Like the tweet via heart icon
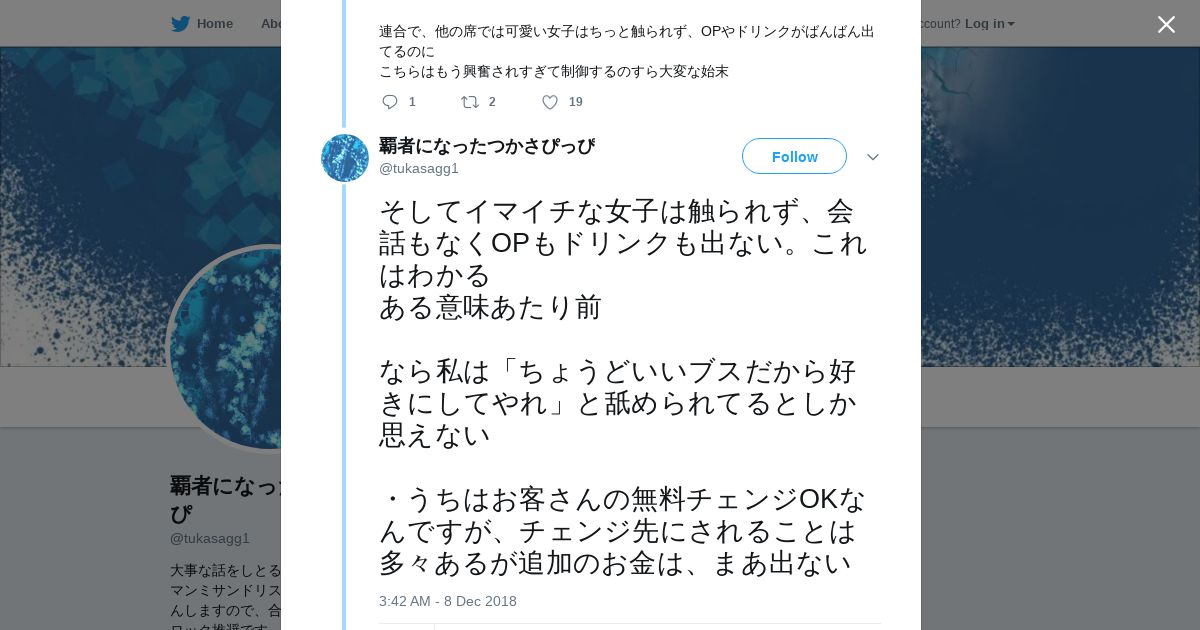The height and width of the screenshot is (630, 1200). click(550, 102)
